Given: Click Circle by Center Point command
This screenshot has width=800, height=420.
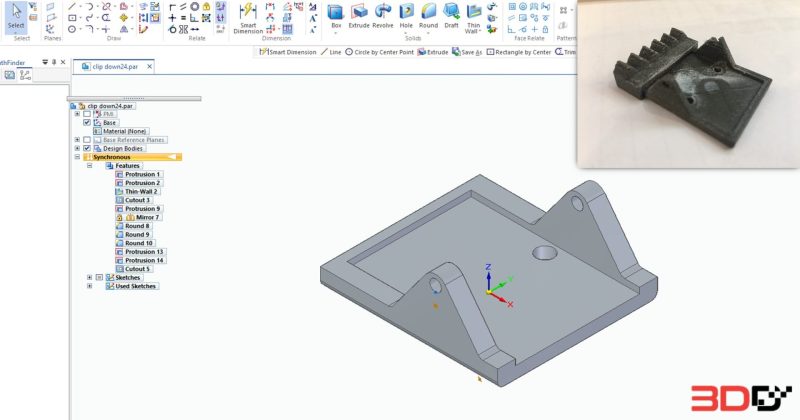Looking at the screenshot, I should click(379, 52).
